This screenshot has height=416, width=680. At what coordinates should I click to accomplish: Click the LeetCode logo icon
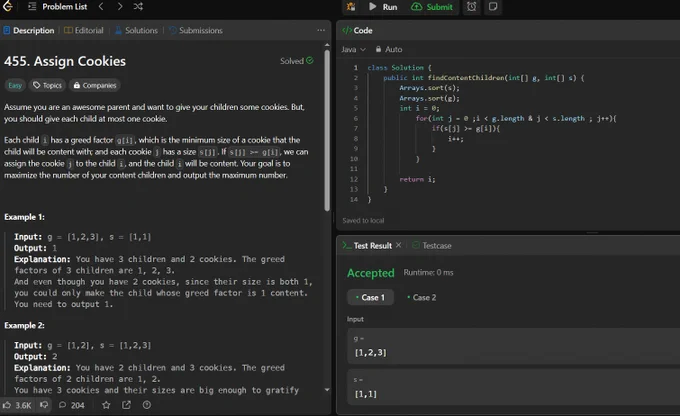tap(7, 6)
